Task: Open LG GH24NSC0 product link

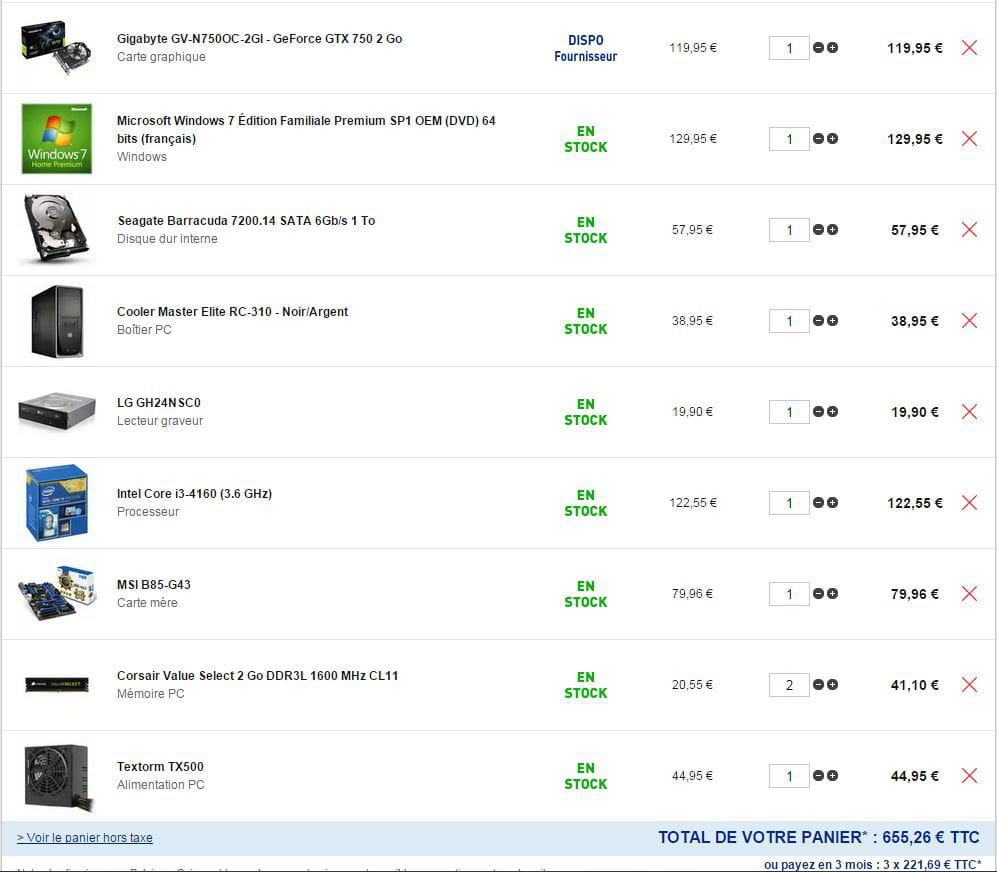Action: tap(158, 403)
